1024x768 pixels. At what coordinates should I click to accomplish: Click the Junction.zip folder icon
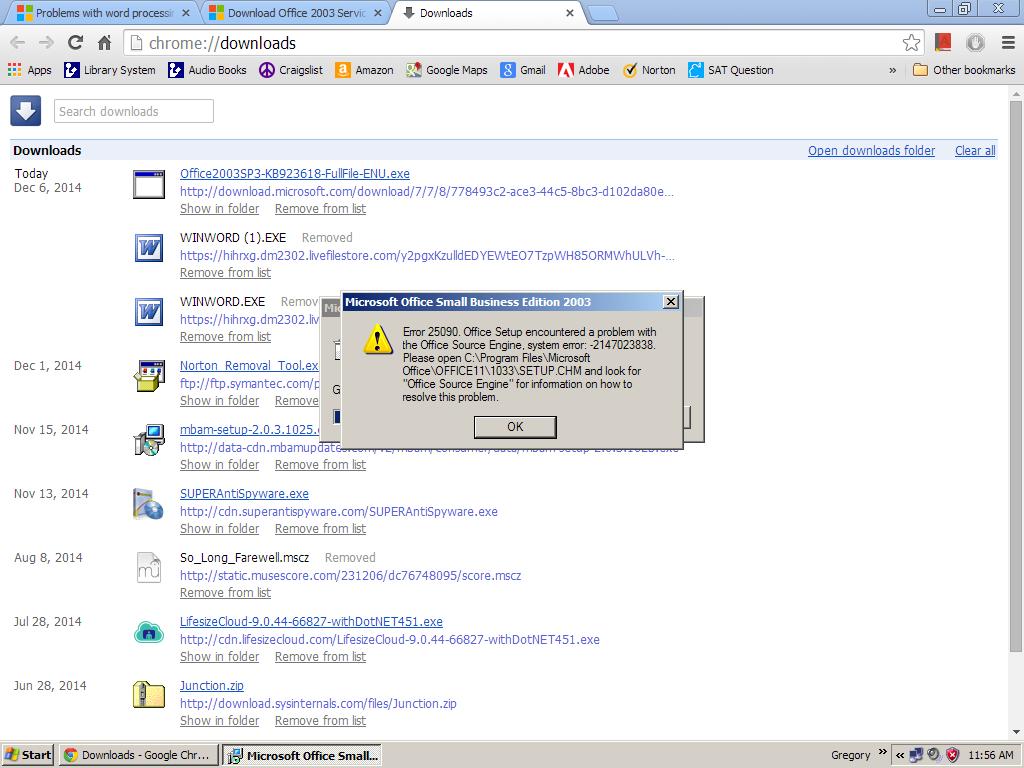149,695
